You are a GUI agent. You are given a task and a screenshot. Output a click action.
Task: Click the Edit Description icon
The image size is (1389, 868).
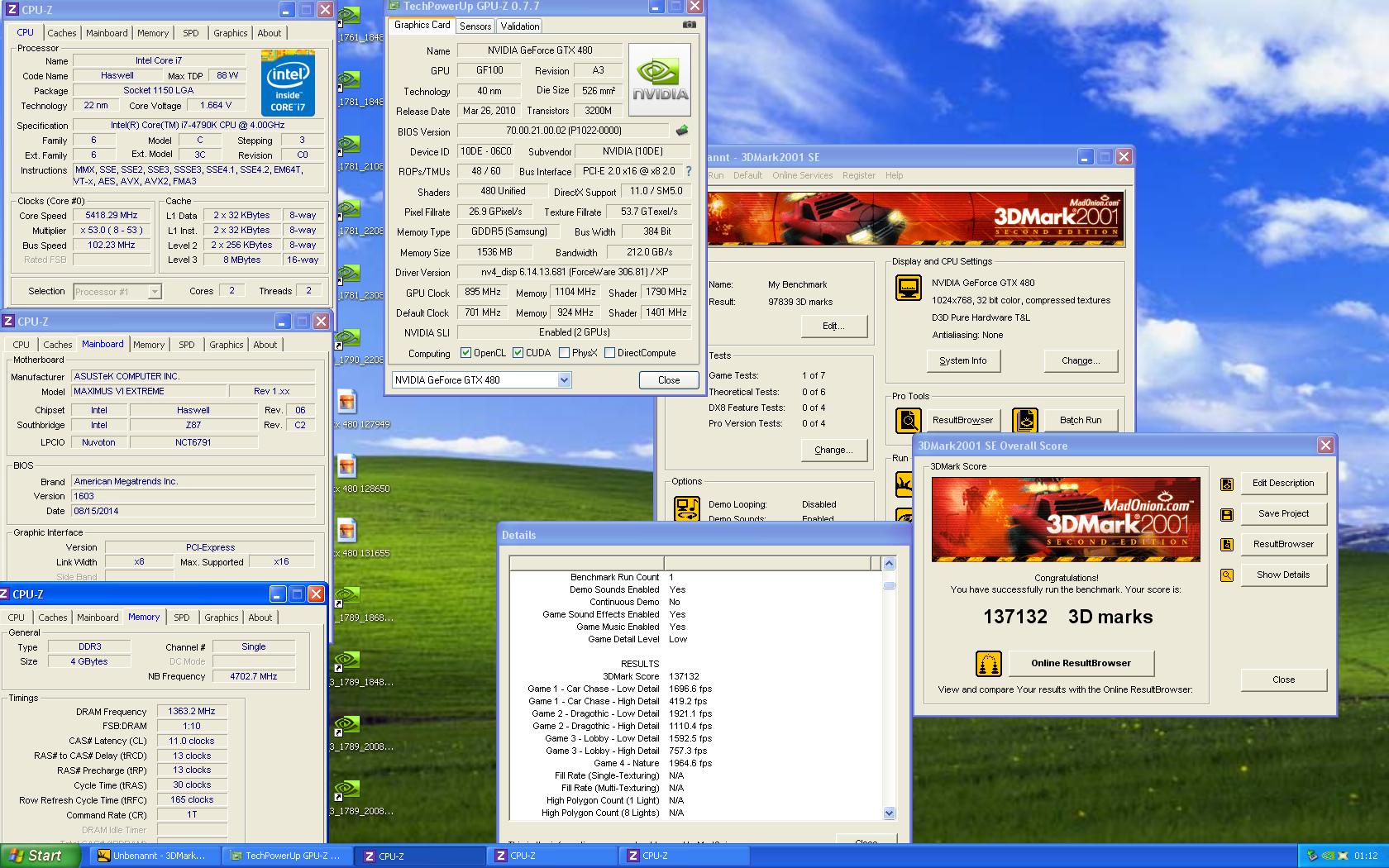tap(1227, 484)
